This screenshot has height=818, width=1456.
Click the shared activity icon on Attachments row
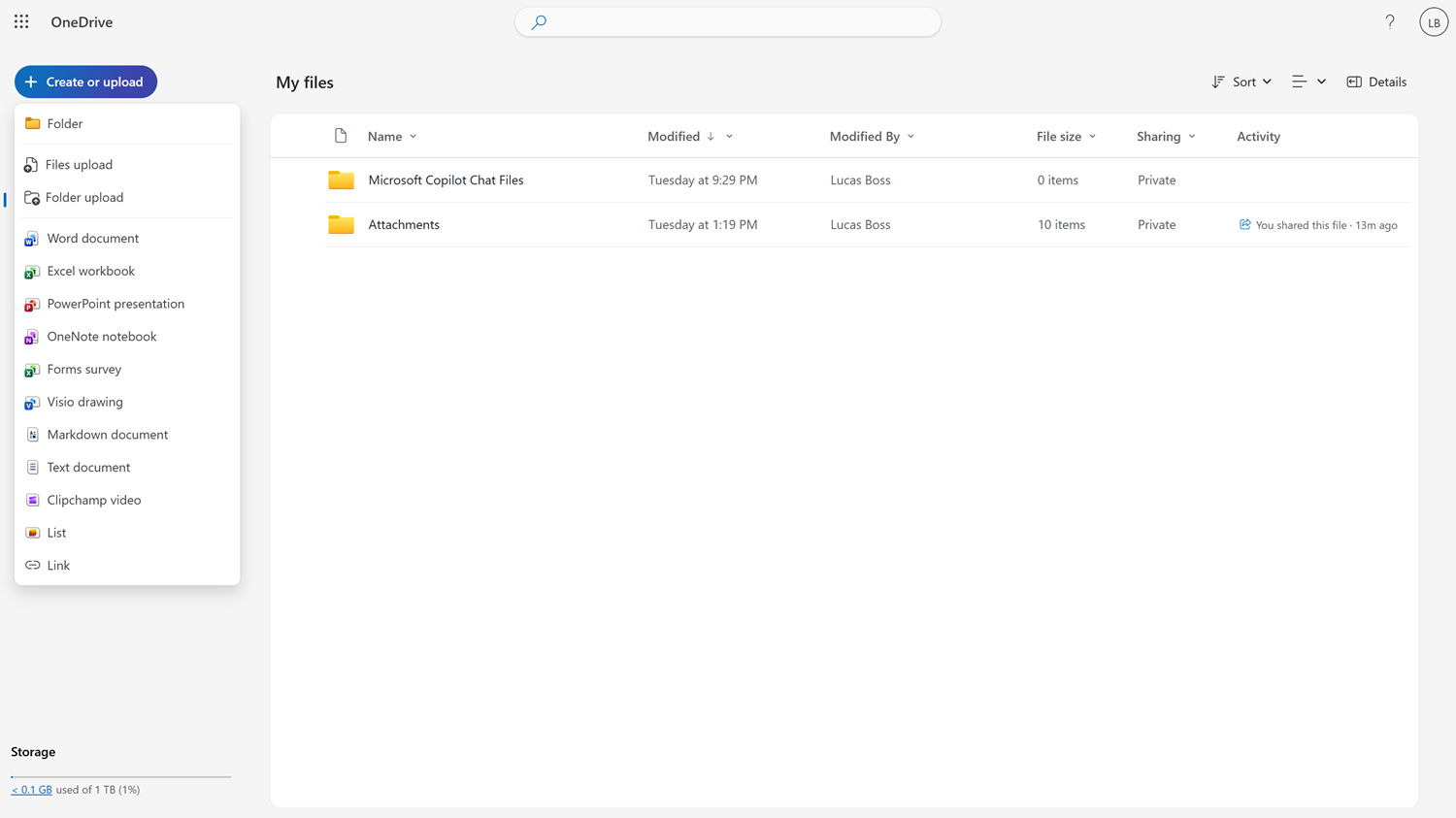point(1244,224)
